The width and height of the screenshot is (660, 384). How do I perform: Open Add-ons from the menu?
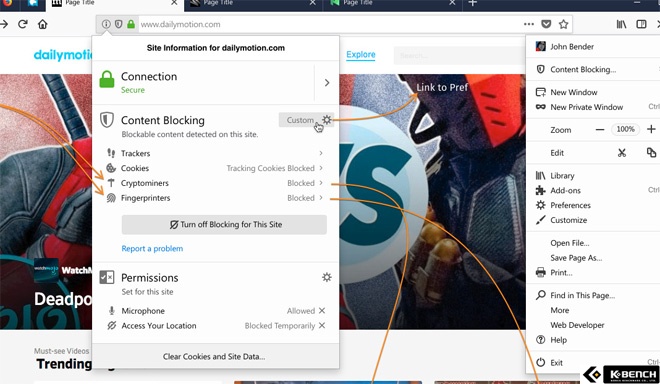pyautogui.click(x=593, y=190)
